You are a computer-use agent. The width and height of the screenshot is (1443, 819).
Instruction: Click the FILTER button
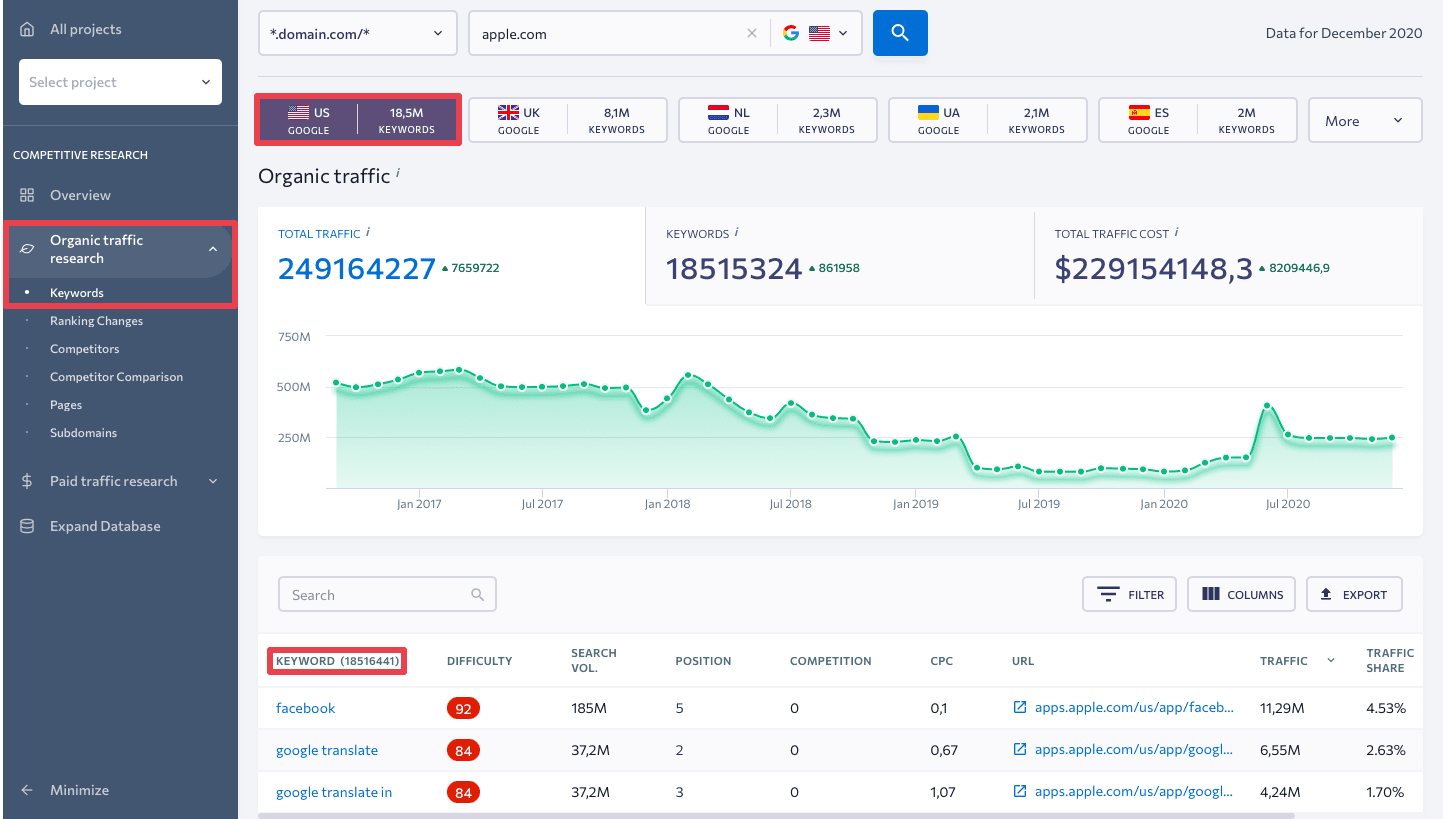1129,594
